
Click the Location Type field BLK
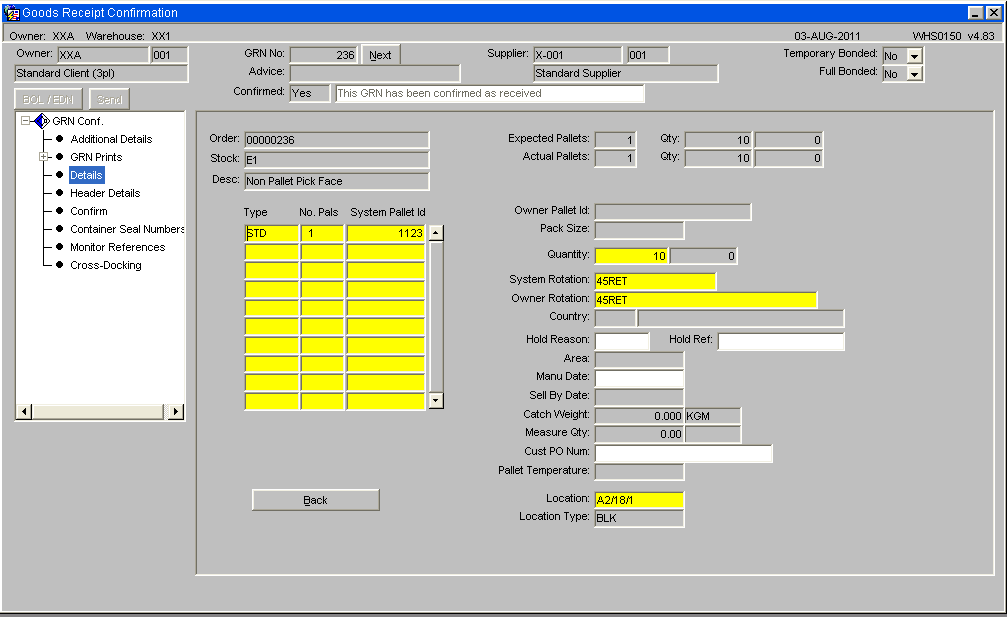pos(639,518)
